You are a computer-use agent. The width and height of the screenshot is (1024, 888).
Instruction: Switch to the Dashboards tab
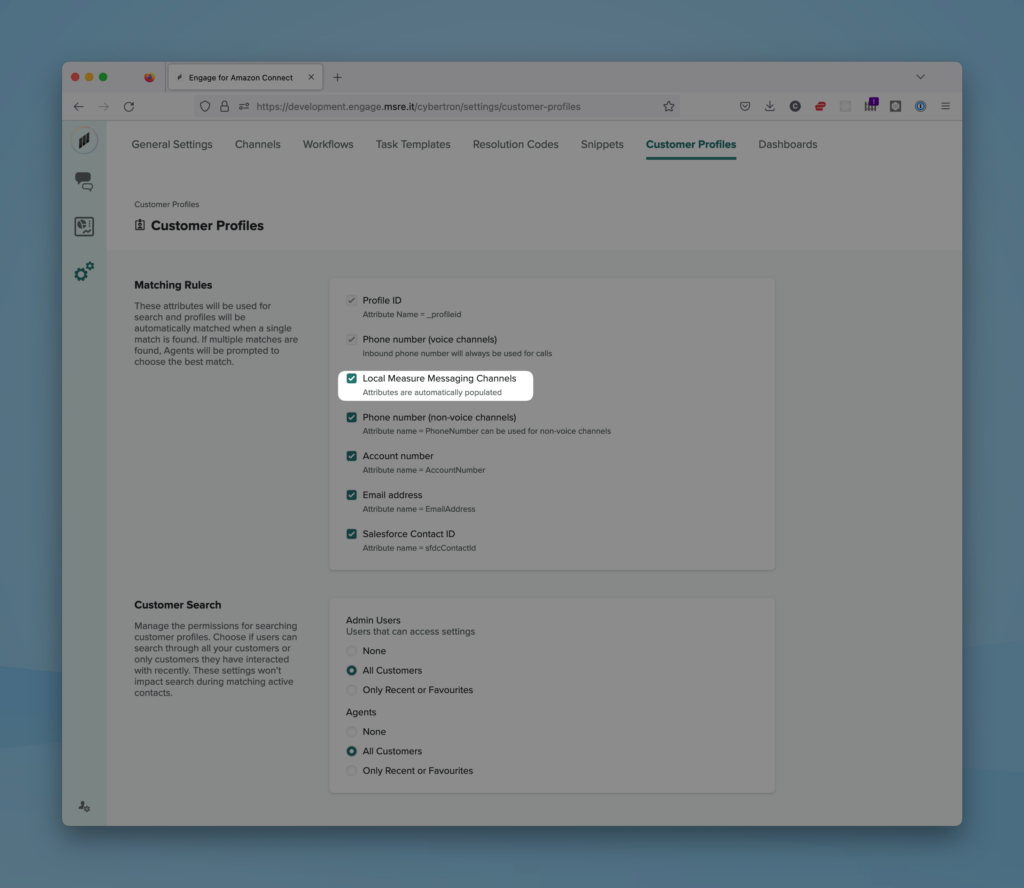pos(788,144)
